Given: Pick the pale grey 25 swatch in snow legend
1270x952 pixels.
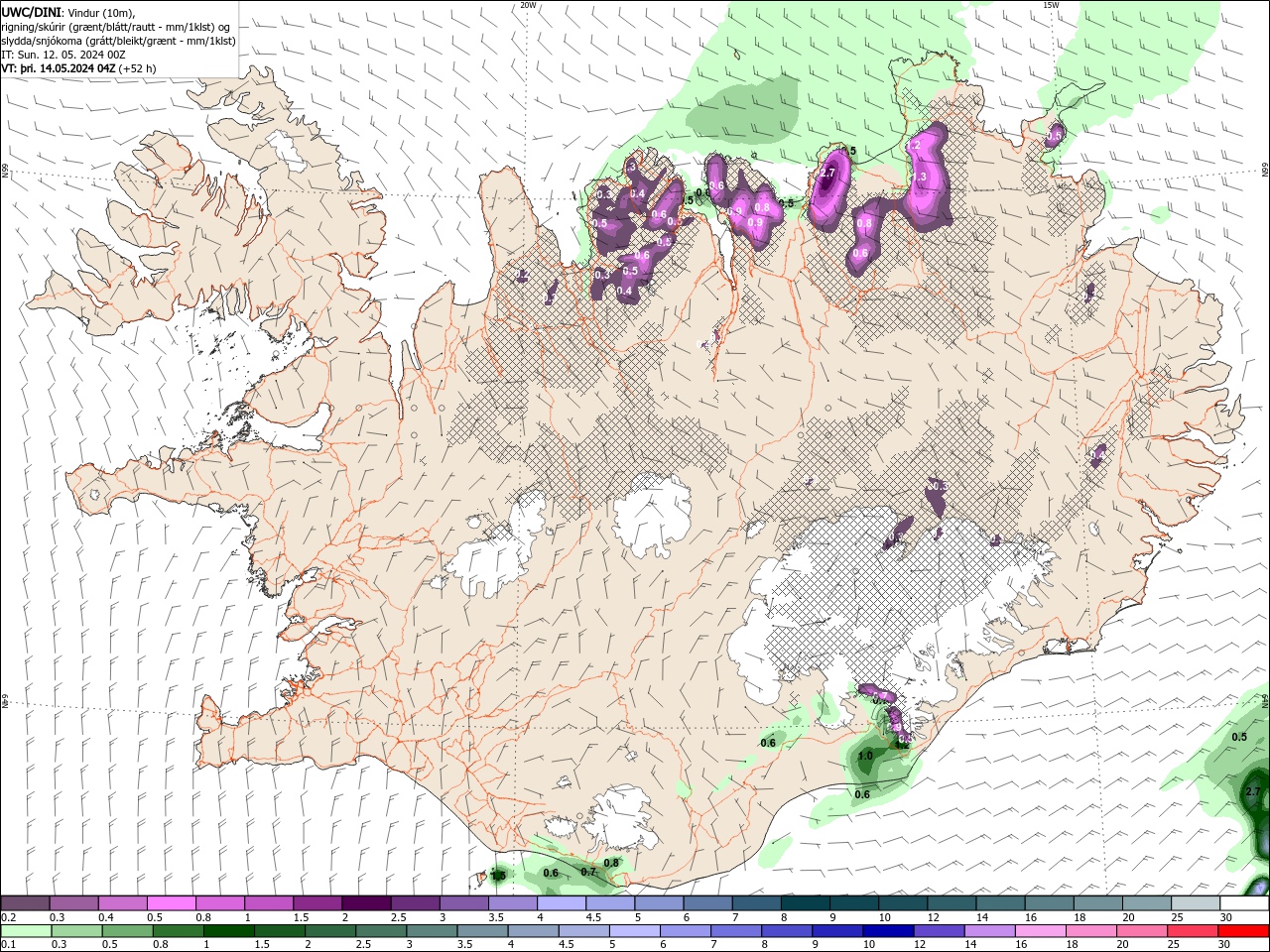Looking at the screenshot, I should pos(1196,903).
